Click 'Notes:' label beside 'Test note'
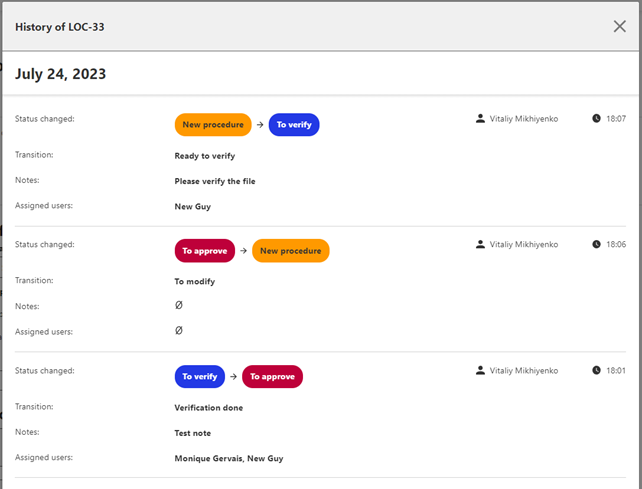The image size is (642, 489). [x=27, y=432]
